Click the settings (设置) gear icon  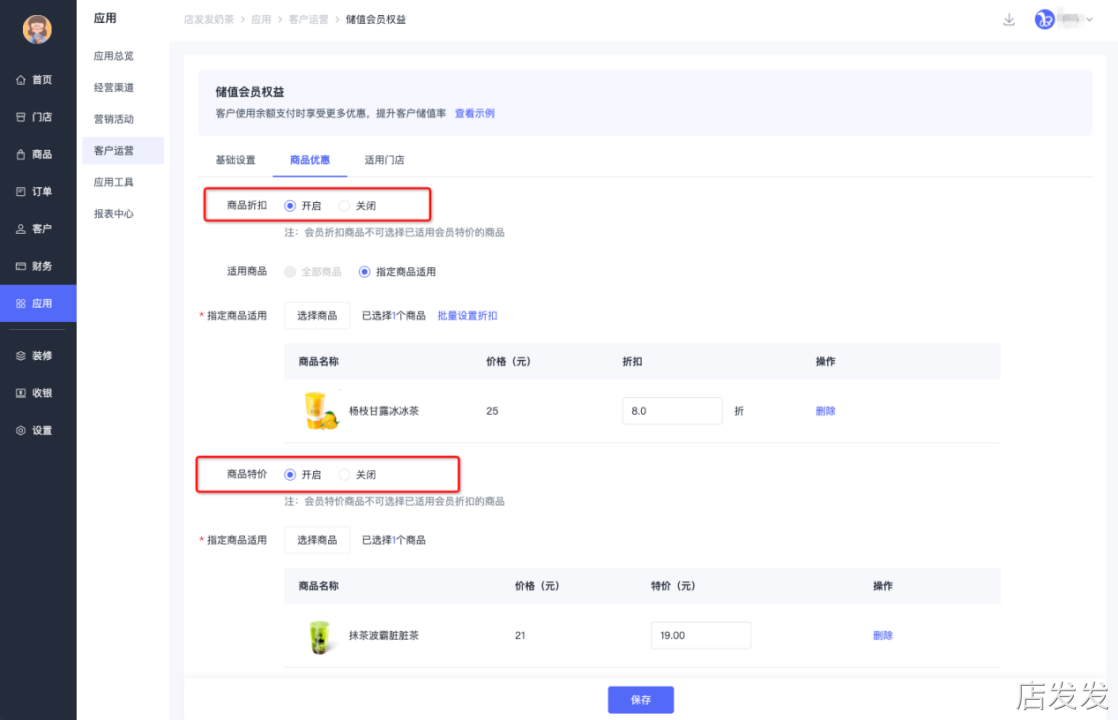[x=21, y=431]
